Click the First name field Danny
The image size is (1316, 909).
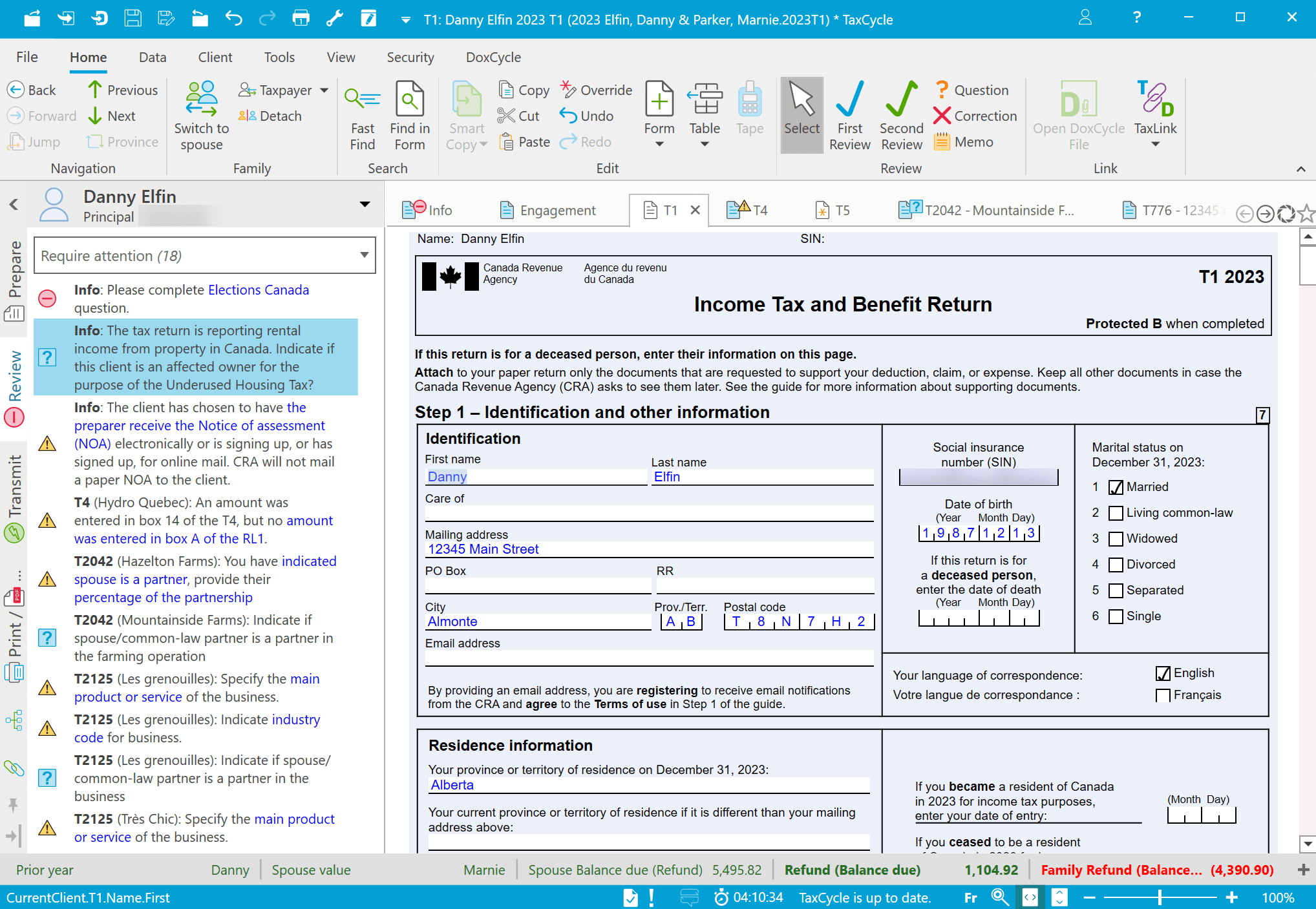pos(536,477)
